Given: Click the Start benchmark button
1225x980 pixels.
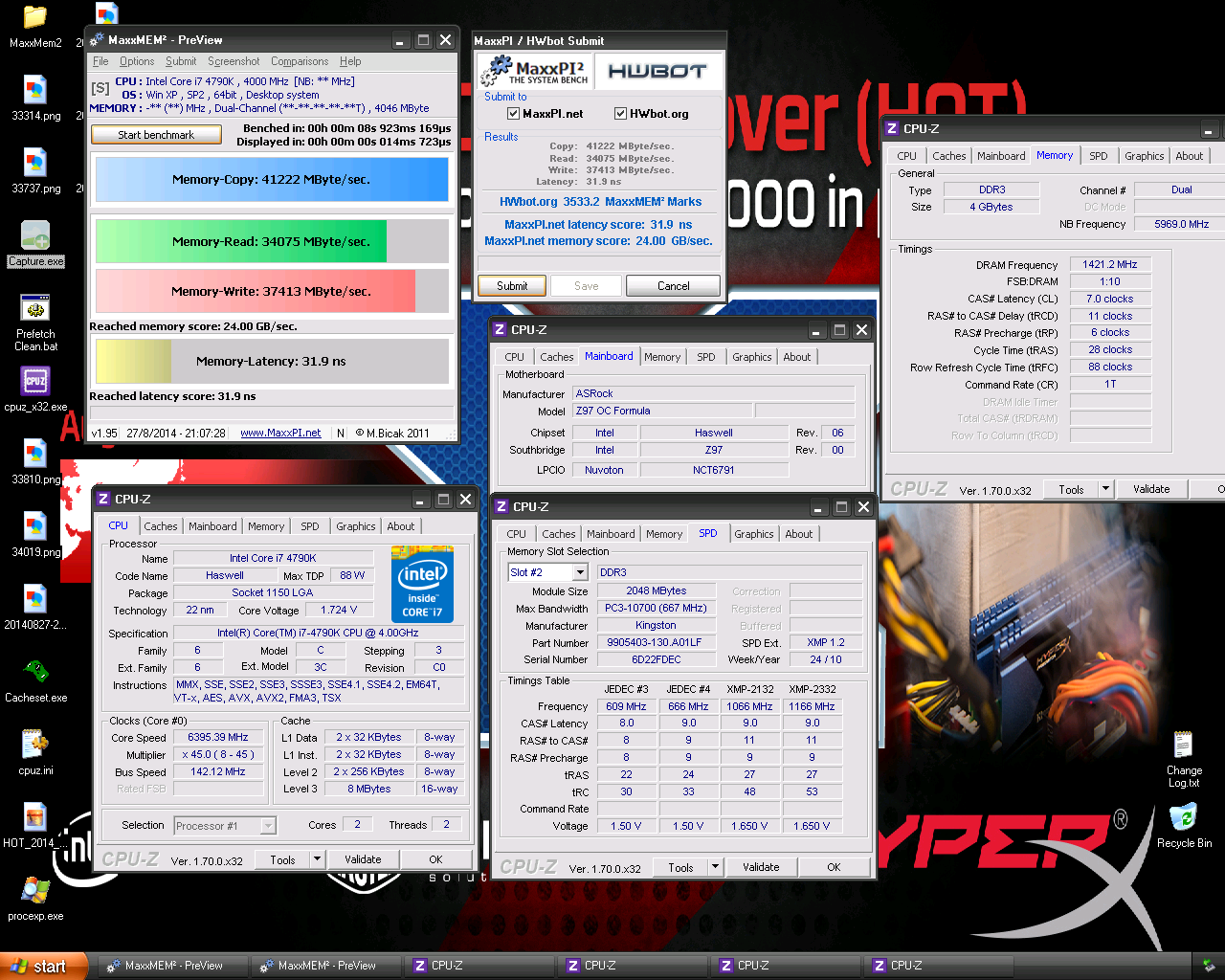Looking at the screenshot, I should (x=156, y=135).
